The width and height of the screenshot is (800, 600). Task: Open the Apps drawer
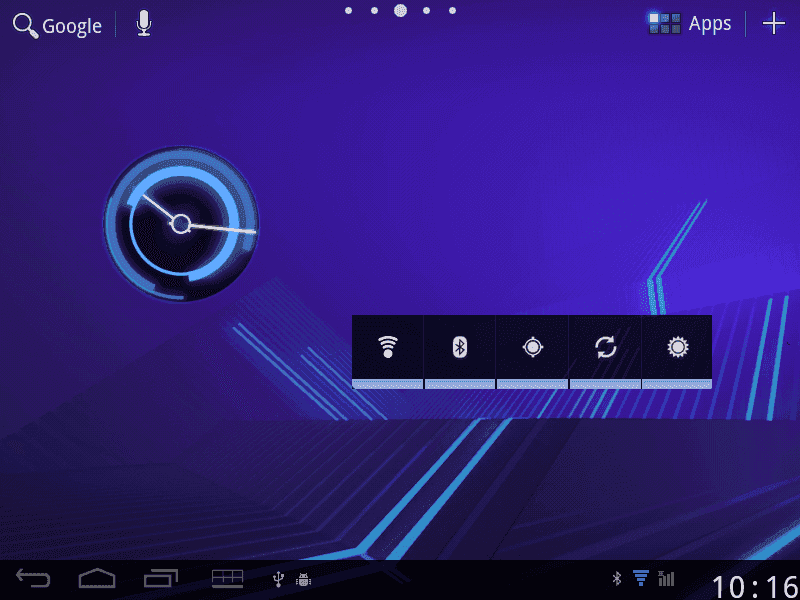point(690,23)
